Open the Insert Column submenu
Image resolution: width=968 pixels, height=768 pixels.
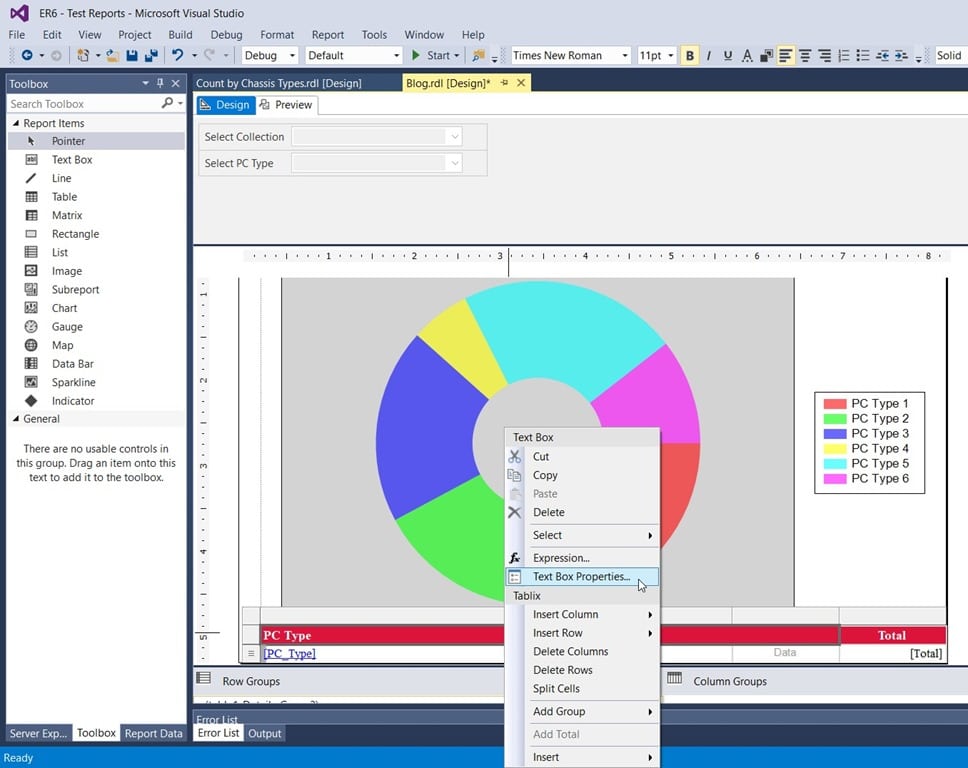(x=582, y=614)
